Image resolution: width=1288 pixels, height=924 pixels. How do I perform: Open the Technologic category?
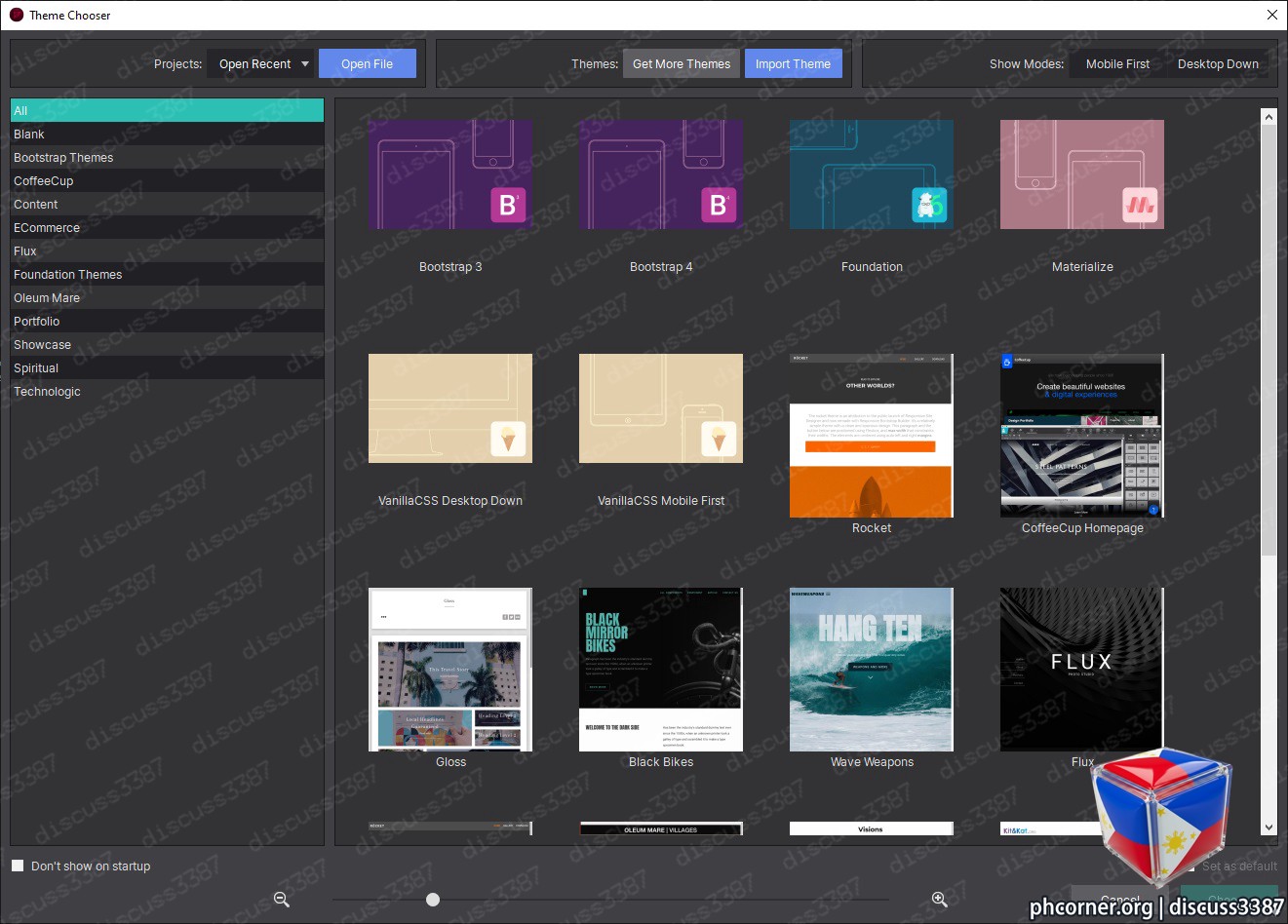167,391
